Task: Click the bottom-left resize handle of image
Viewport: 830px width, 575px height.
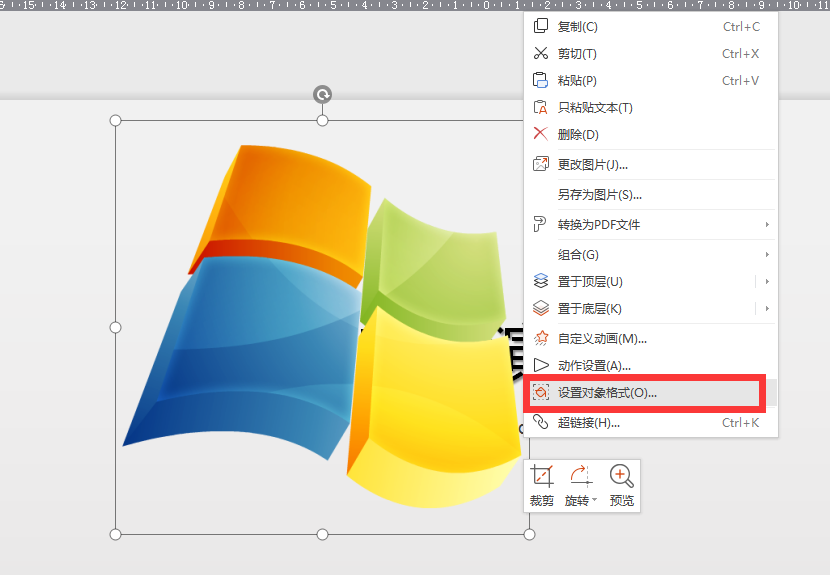Action: pos(115,535)
